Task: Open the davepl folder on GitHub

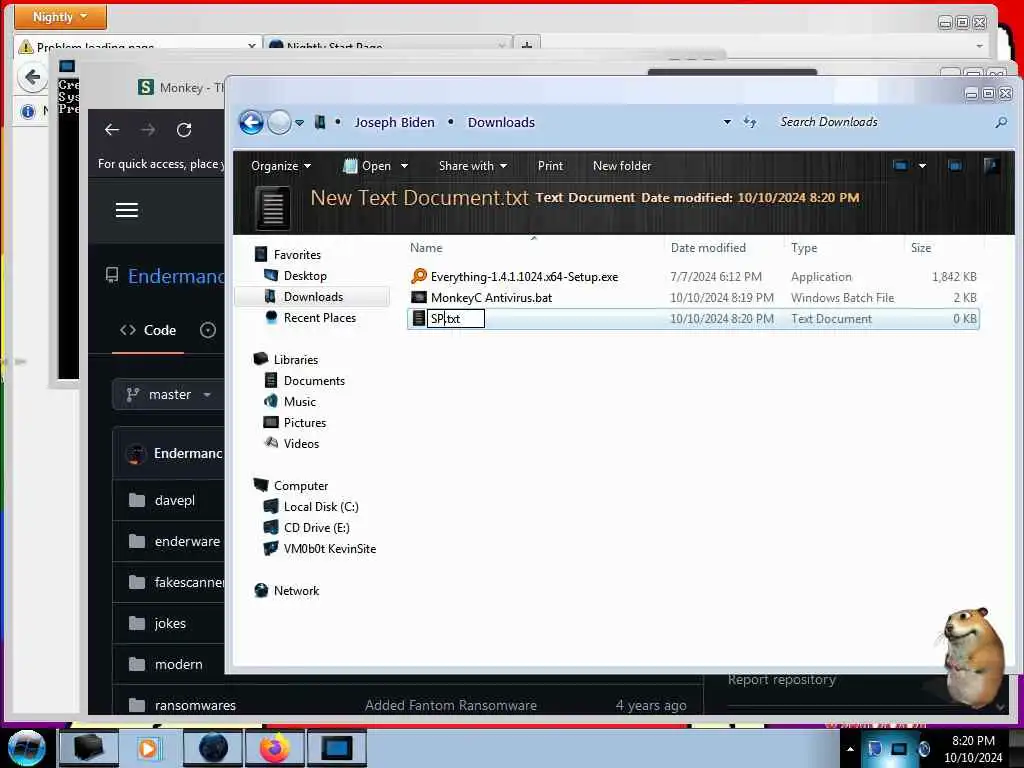Action: tap(174, 501)
